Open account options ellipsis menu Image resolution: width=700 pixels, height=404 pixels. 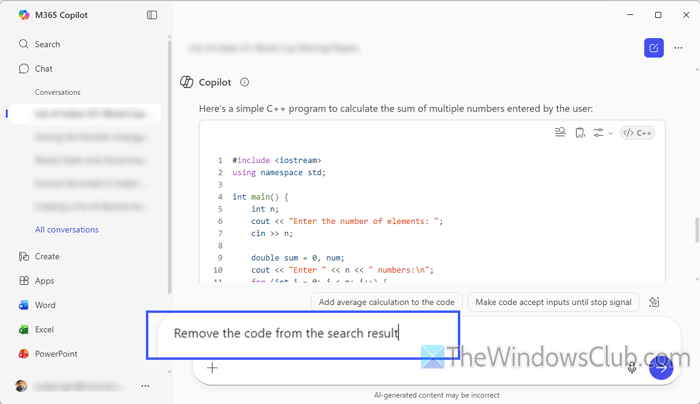[x=145, y=386]
